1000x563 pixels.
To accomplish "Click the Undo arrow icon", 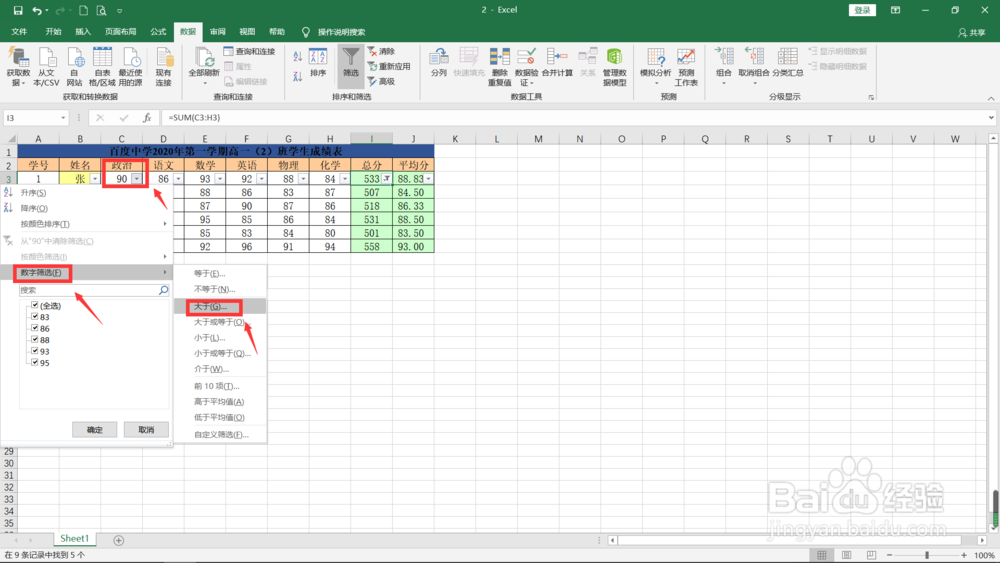I will coord(37,10).
